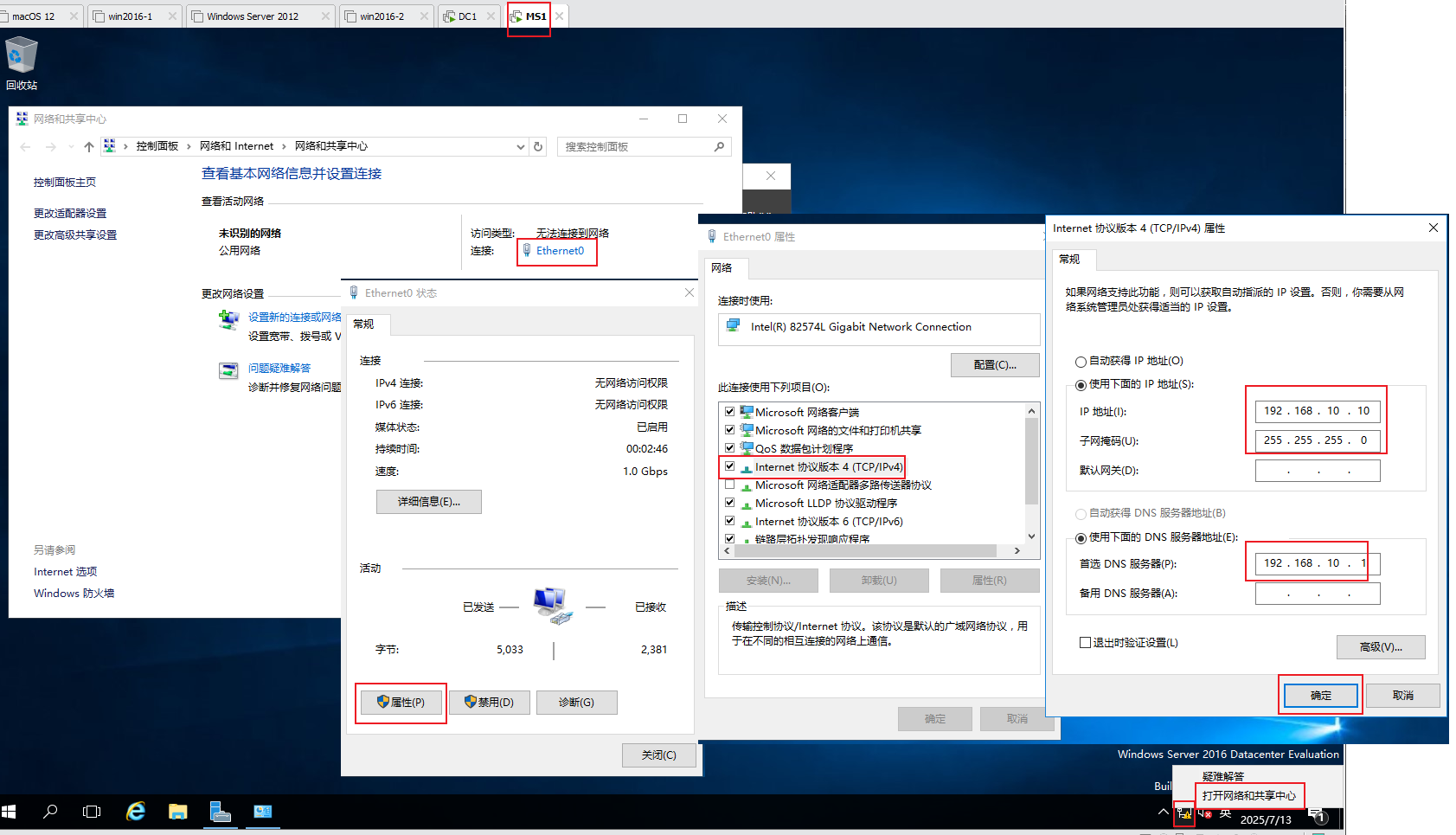Image resolution: width=1456 pixels, height=835 pixels.
Task: Open taskbar search magnifier
Action: coord(50,812)
